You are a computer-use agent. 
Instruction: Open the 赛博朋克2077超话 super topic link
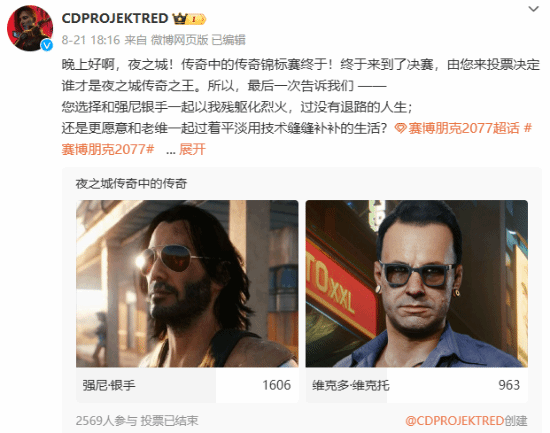[x=463, y=128]
